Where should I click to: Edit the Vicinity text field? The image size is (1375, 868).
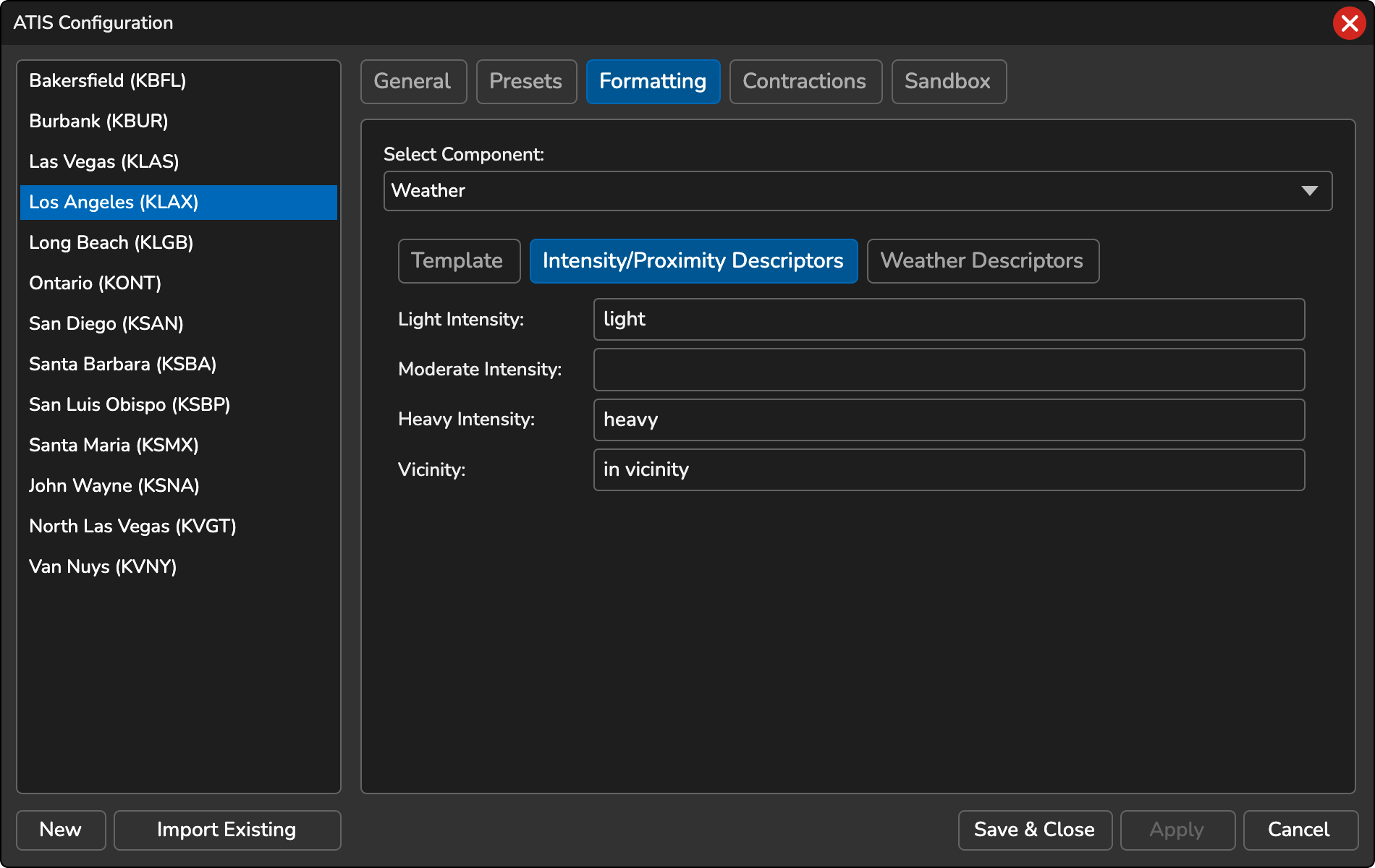949,469
